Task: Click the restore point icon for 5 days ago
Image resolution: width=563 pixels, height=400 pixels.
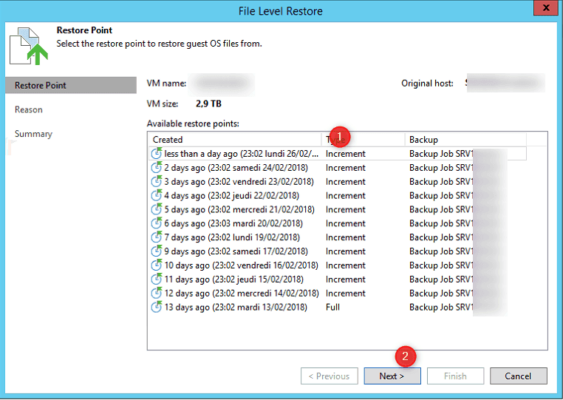Action: pos(156,209)
